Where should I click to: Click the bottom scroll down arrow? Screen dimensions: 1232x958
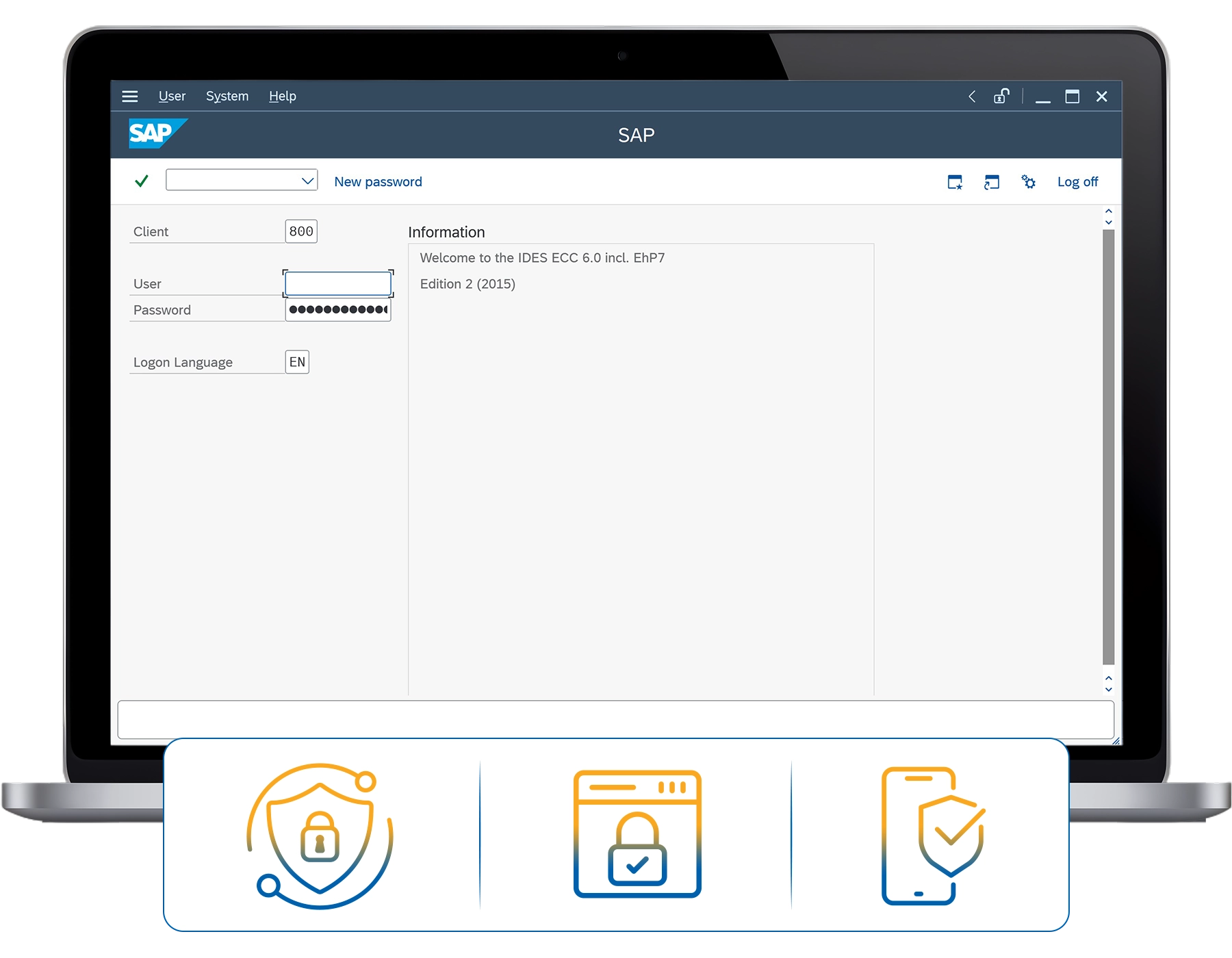coord(1109,689)
